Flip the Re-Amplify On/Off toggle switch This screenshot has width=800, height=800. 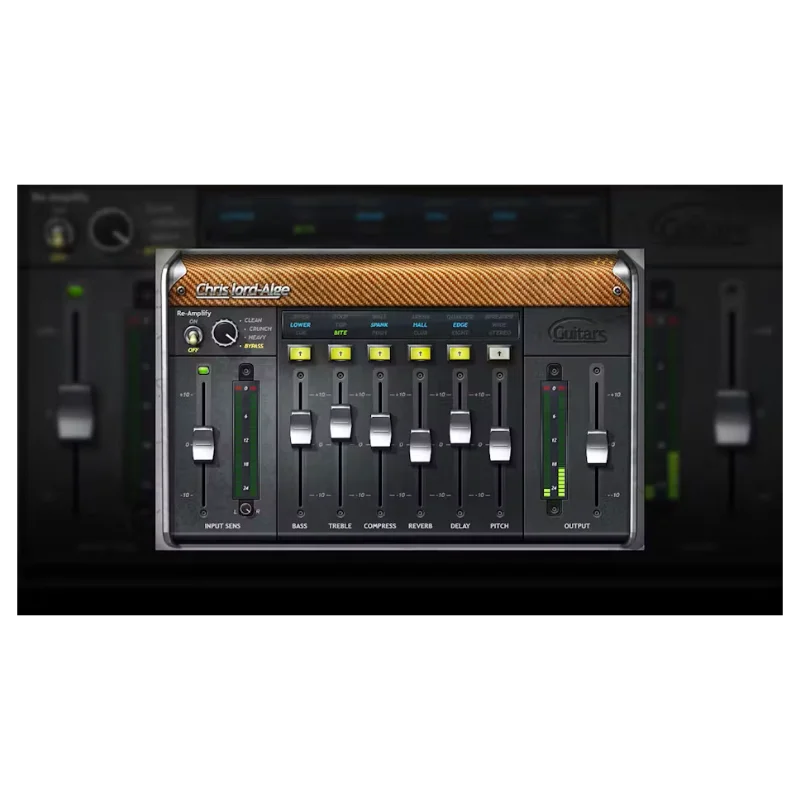tap(193, 336)
